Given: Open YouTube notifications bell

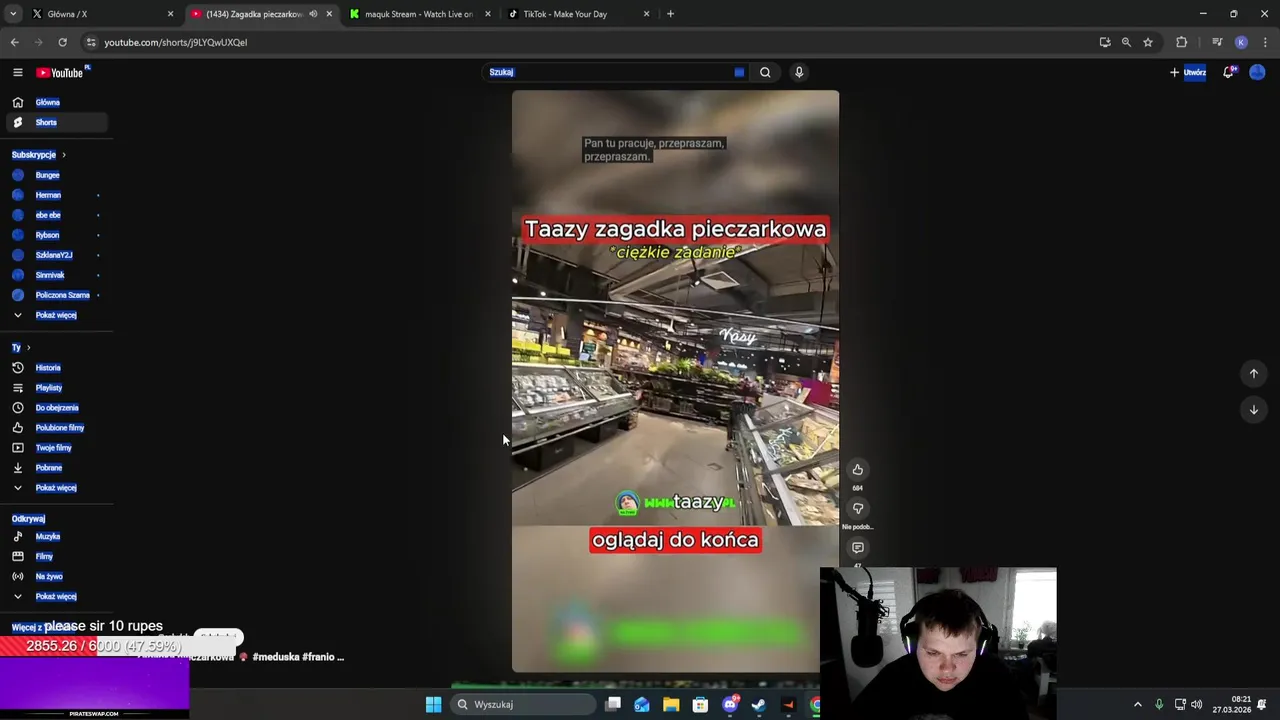Looking at the screenshot, I should point(1228,72).
